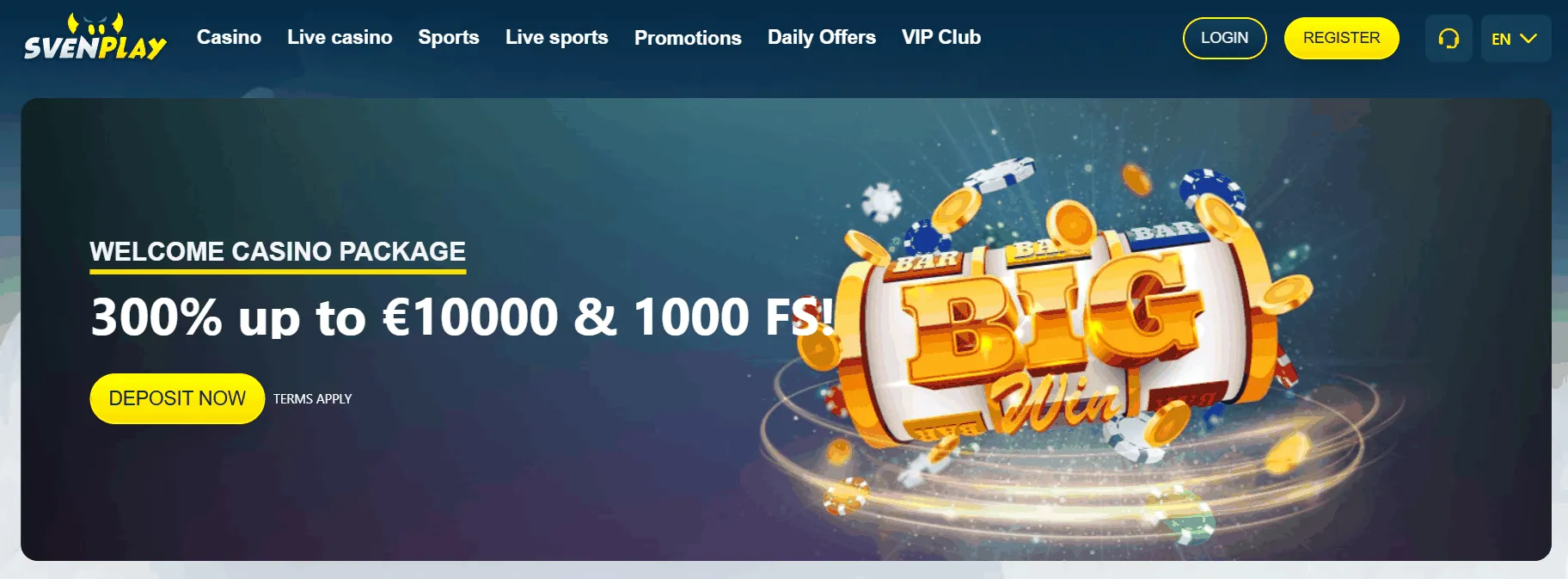This screenshot has width=1568, height=579.
Task: Open the TERMS APPLY link
Action: [x=313, y=399]
